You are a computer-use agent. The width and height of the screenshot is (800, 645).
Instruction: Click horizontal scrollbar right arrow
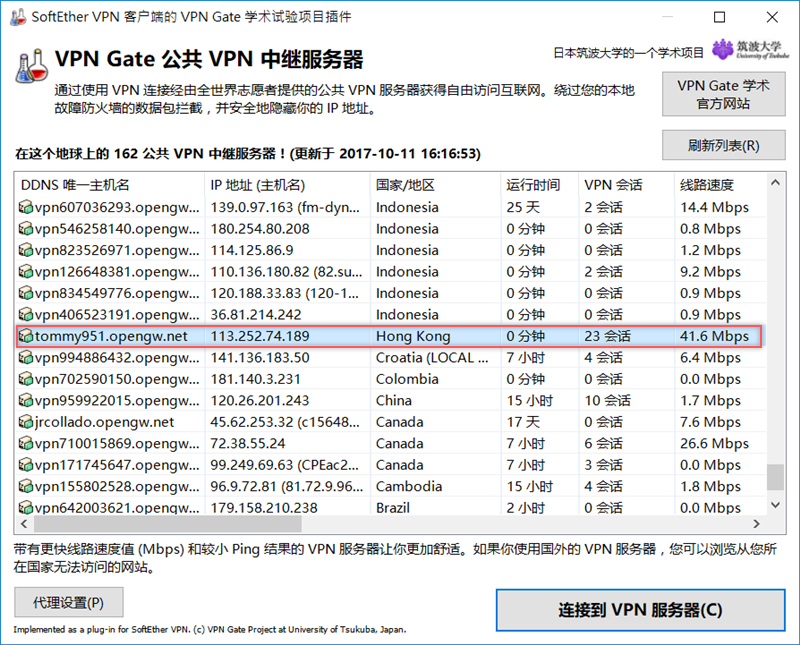[757, 524]
